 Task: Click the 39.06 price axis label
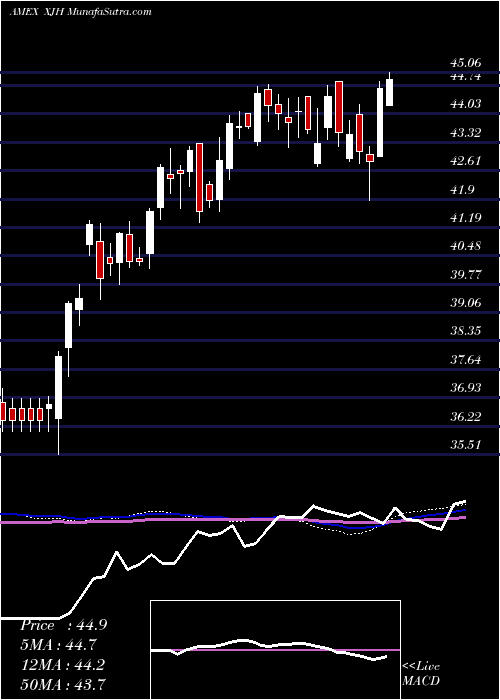tap(466, 303)
